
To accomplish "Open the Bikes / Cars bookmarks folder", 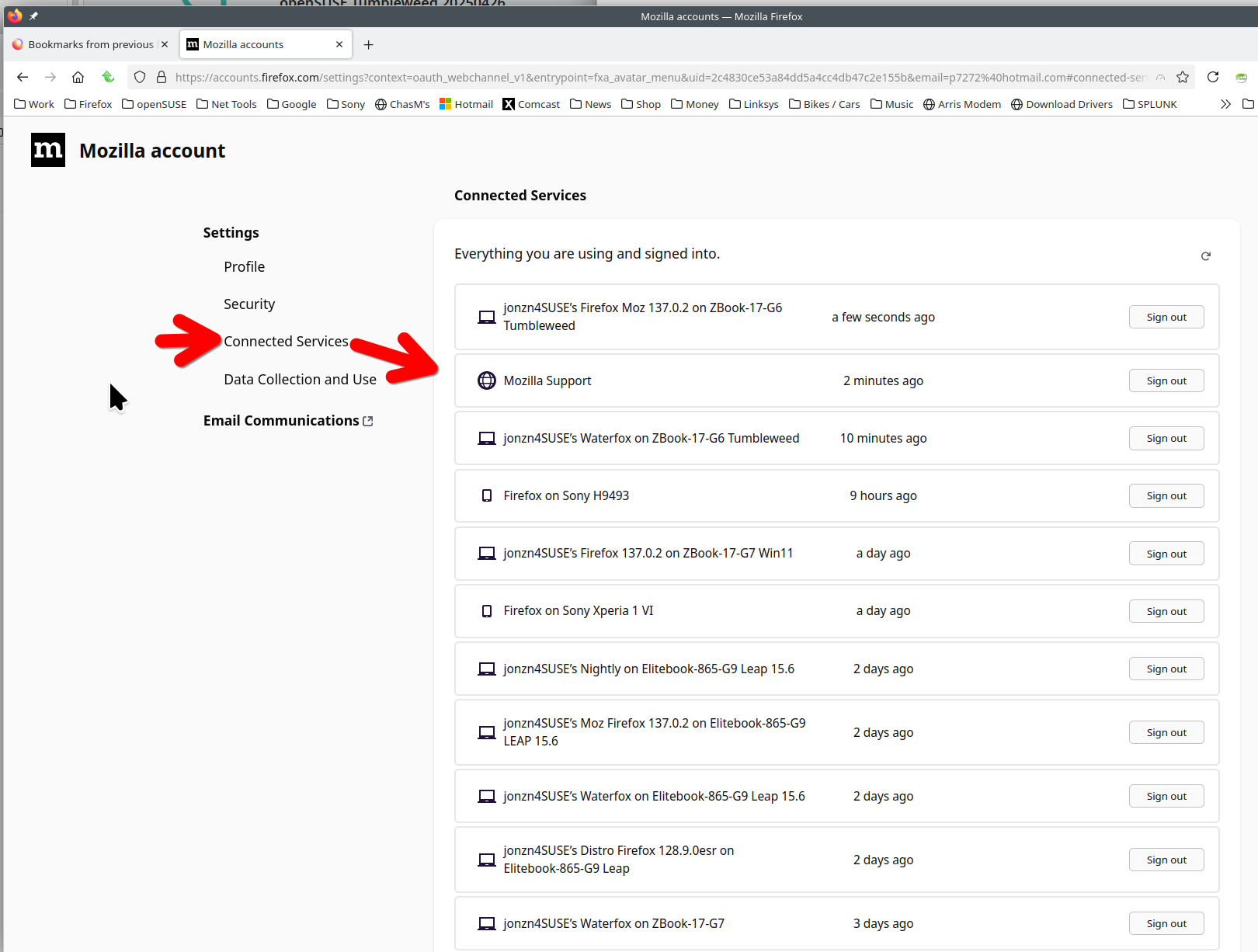I will [824, 104].
